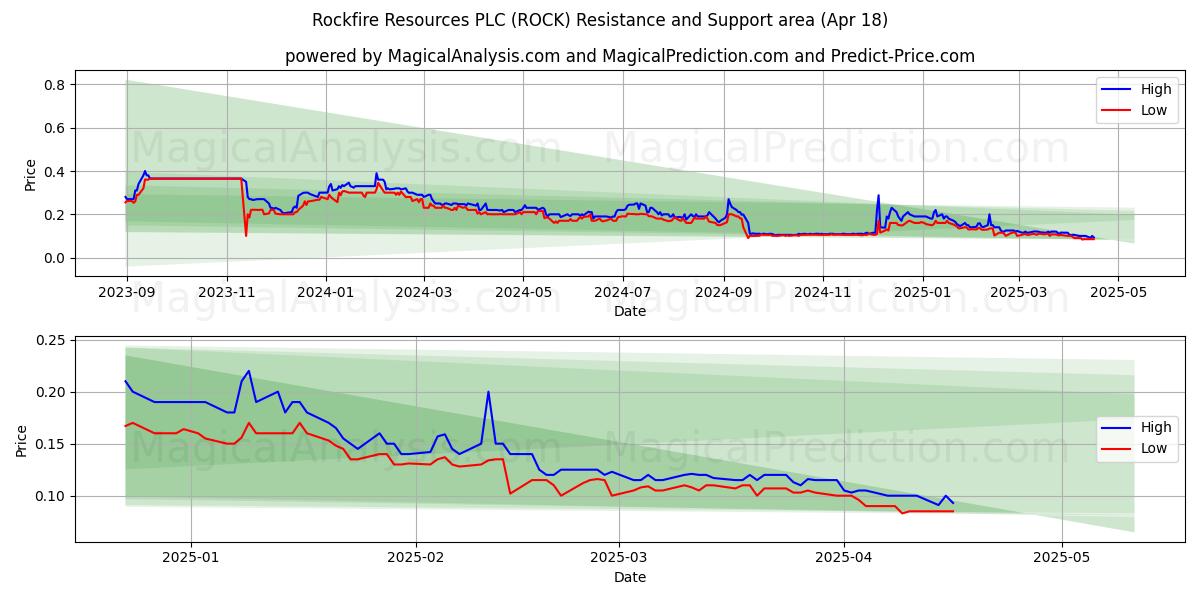The width and height of the screenshot is (1200, 600).
Task: Click top chart y-axis value '0.4'
Action: 55,172
